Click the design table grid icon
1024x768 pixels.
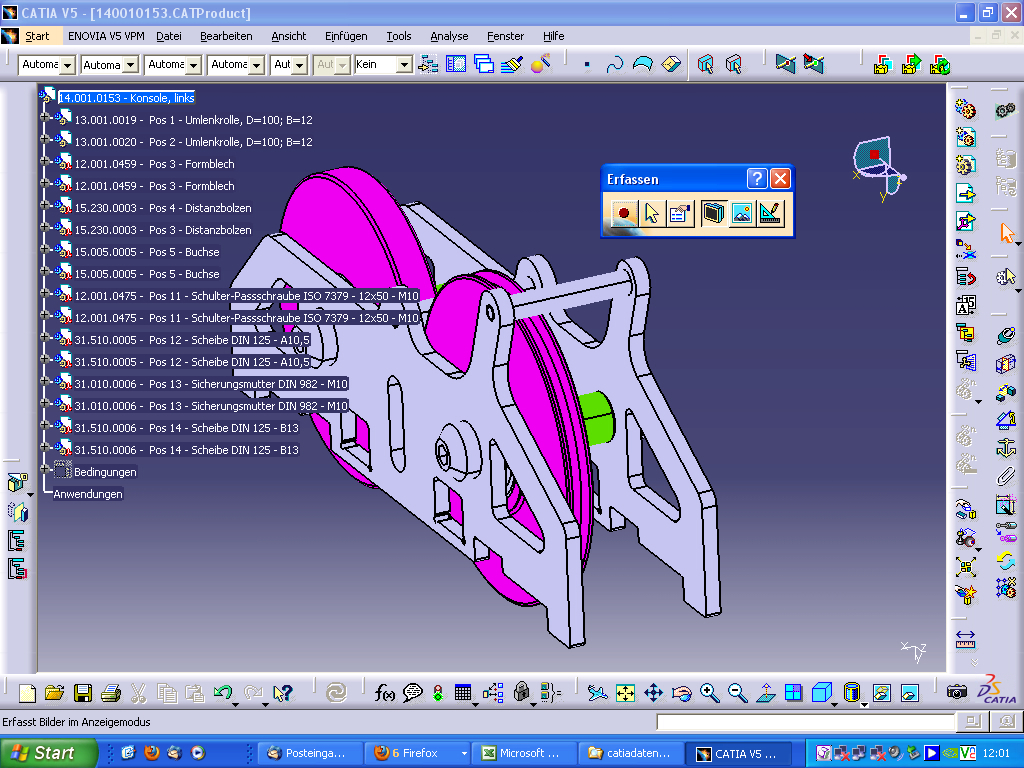462,693
